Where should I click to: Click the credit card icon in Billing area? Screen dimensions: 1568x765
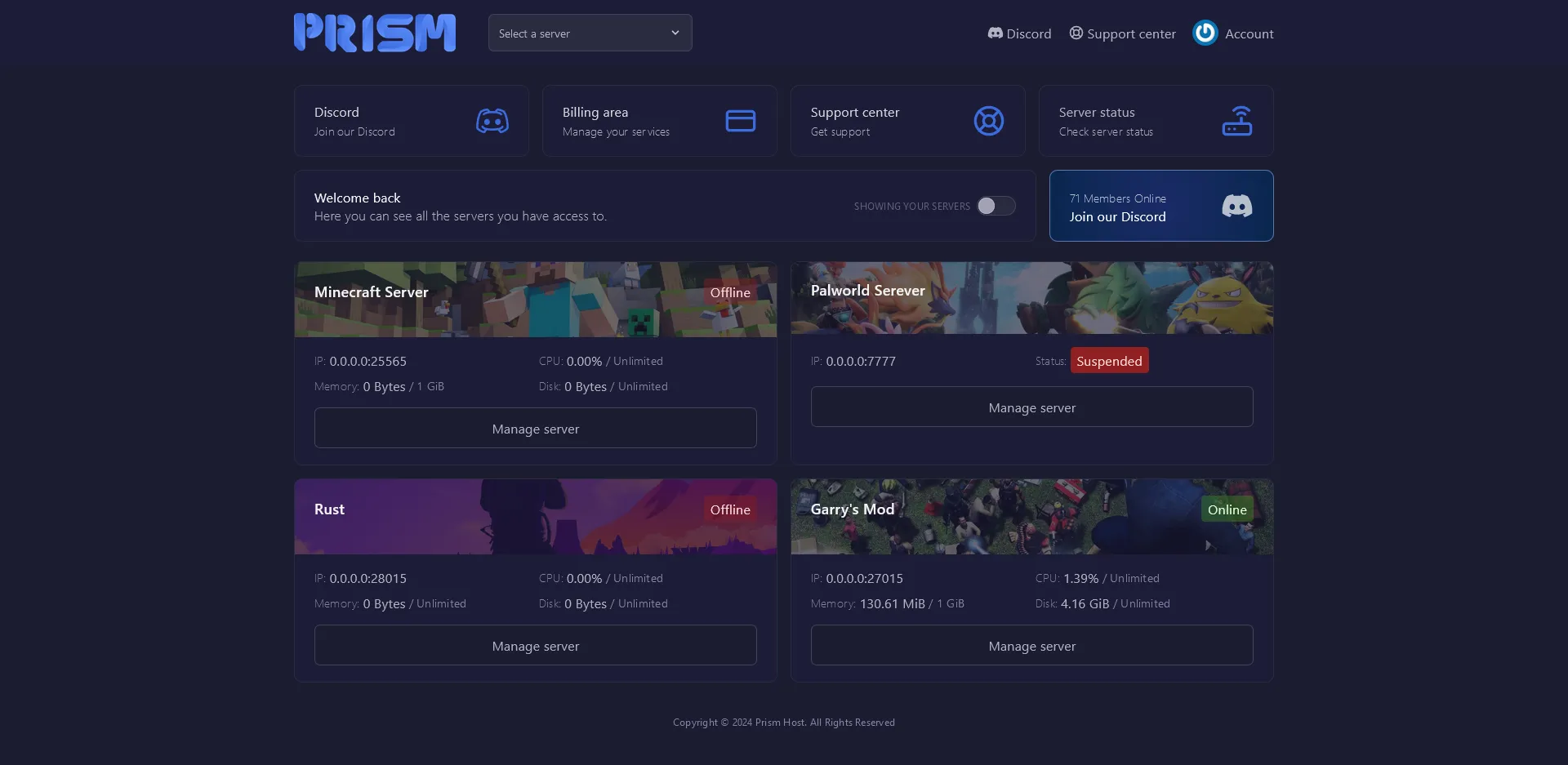[x=740, y=121]
